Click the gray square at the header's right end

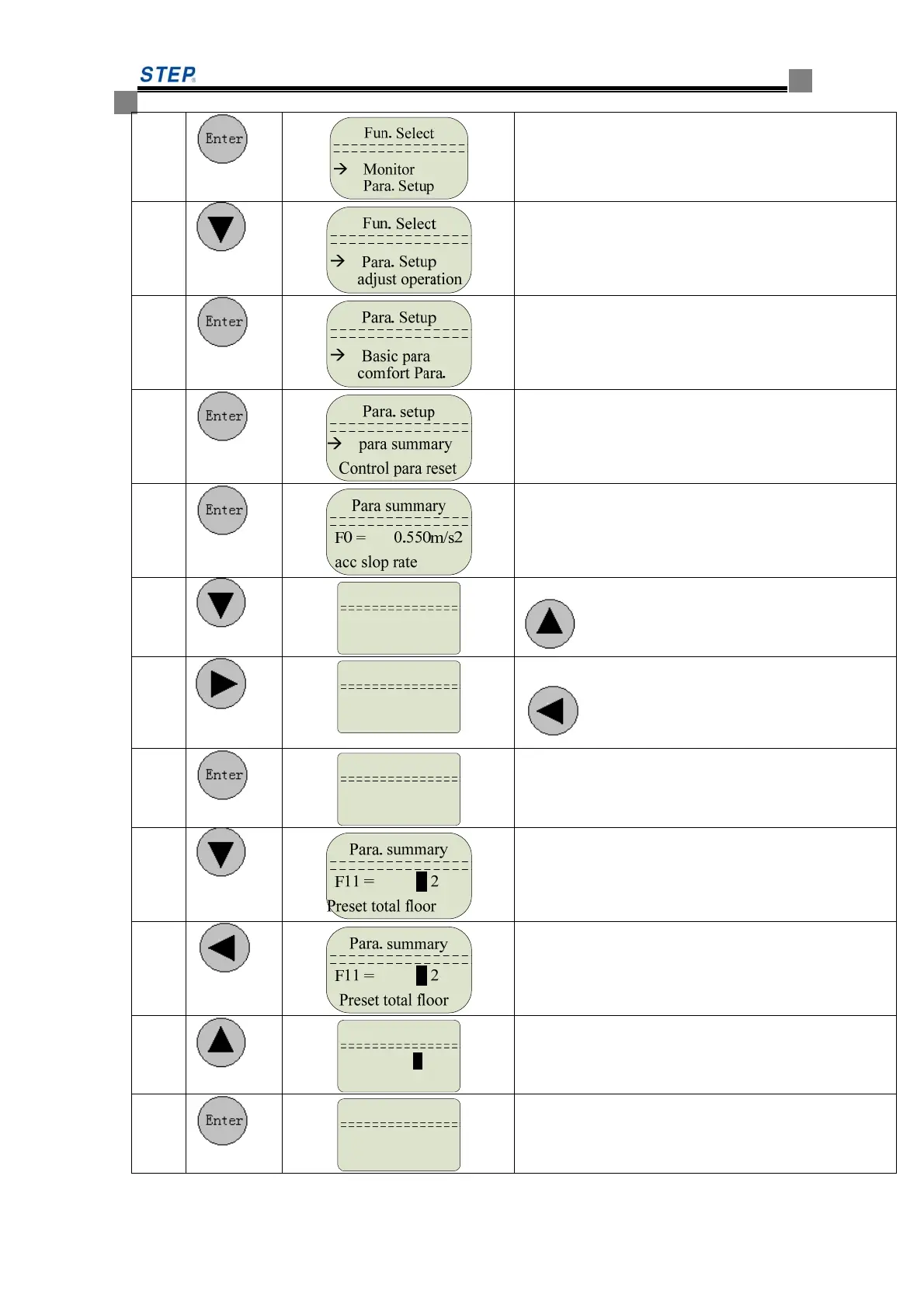tap(801, 81)
